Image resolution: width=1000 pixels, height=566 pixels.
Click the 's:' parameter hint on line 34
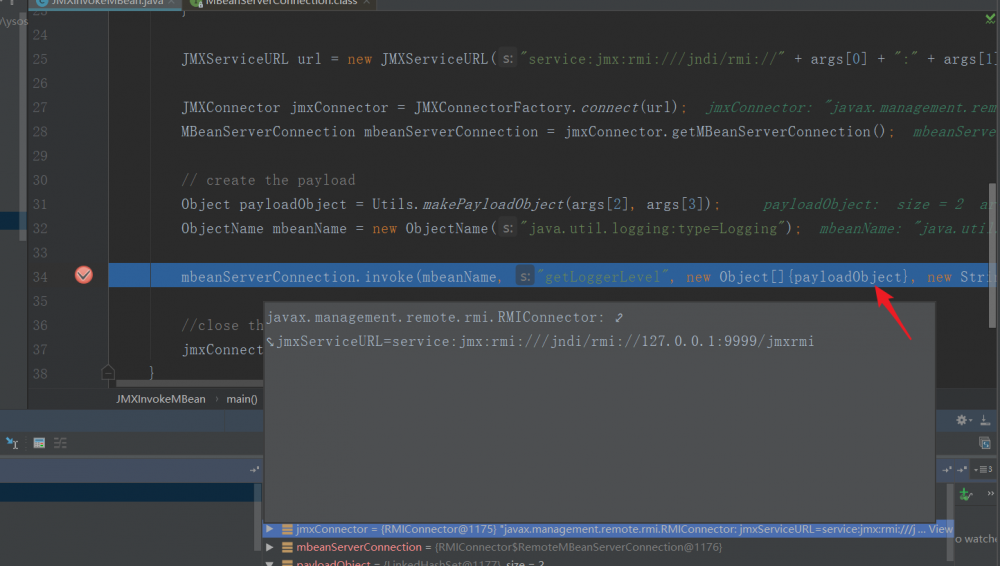(x=524, y=276)
